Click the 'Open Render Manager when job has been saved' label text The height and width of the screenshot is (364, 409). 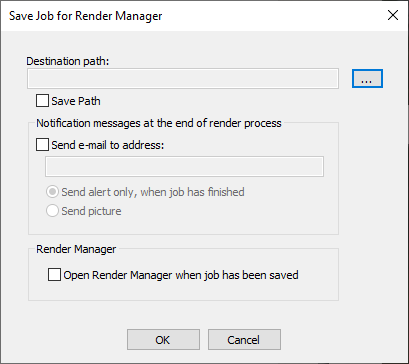[x=181, y=275]
